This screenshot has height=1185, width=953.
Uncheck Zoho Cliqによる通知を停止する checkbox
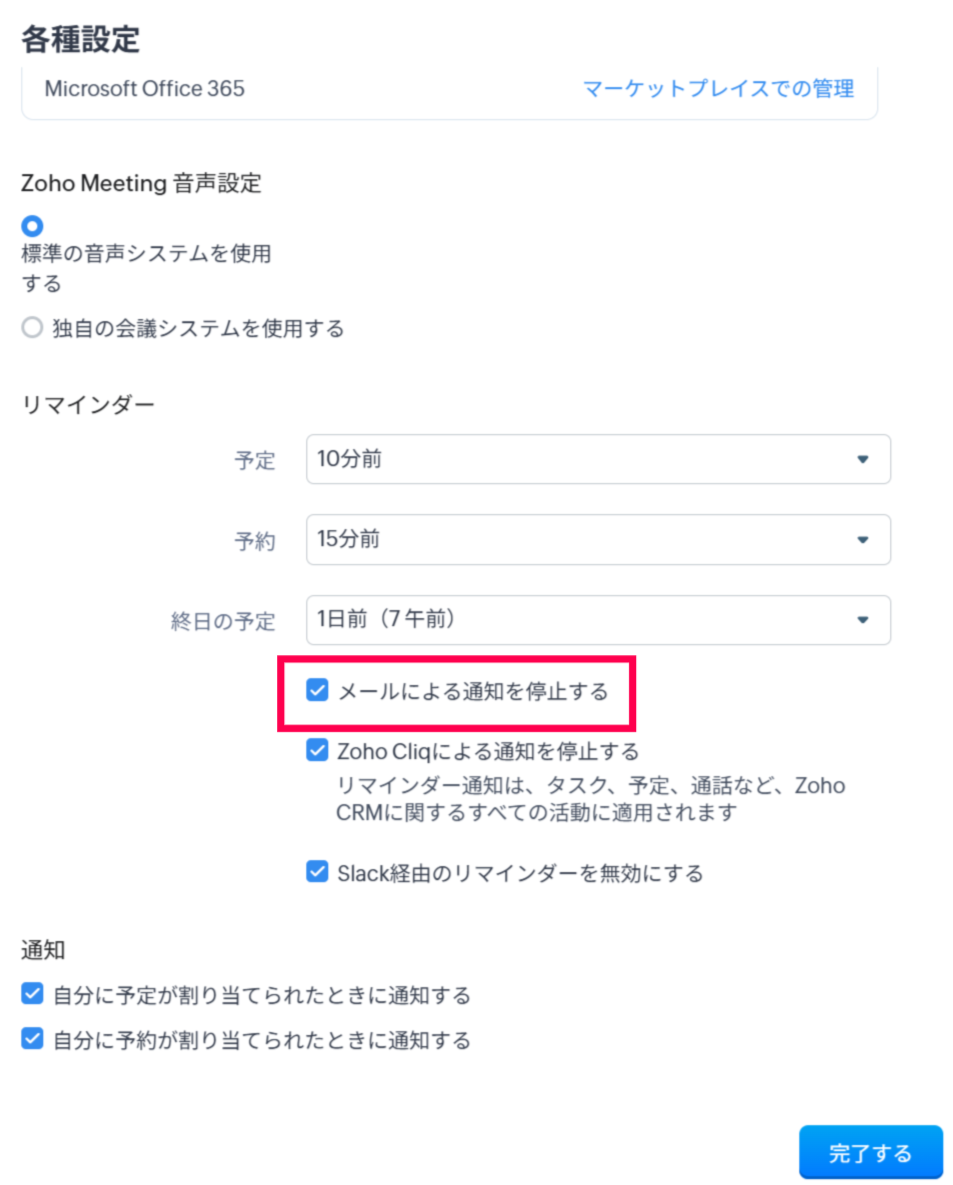coord(317,749)
